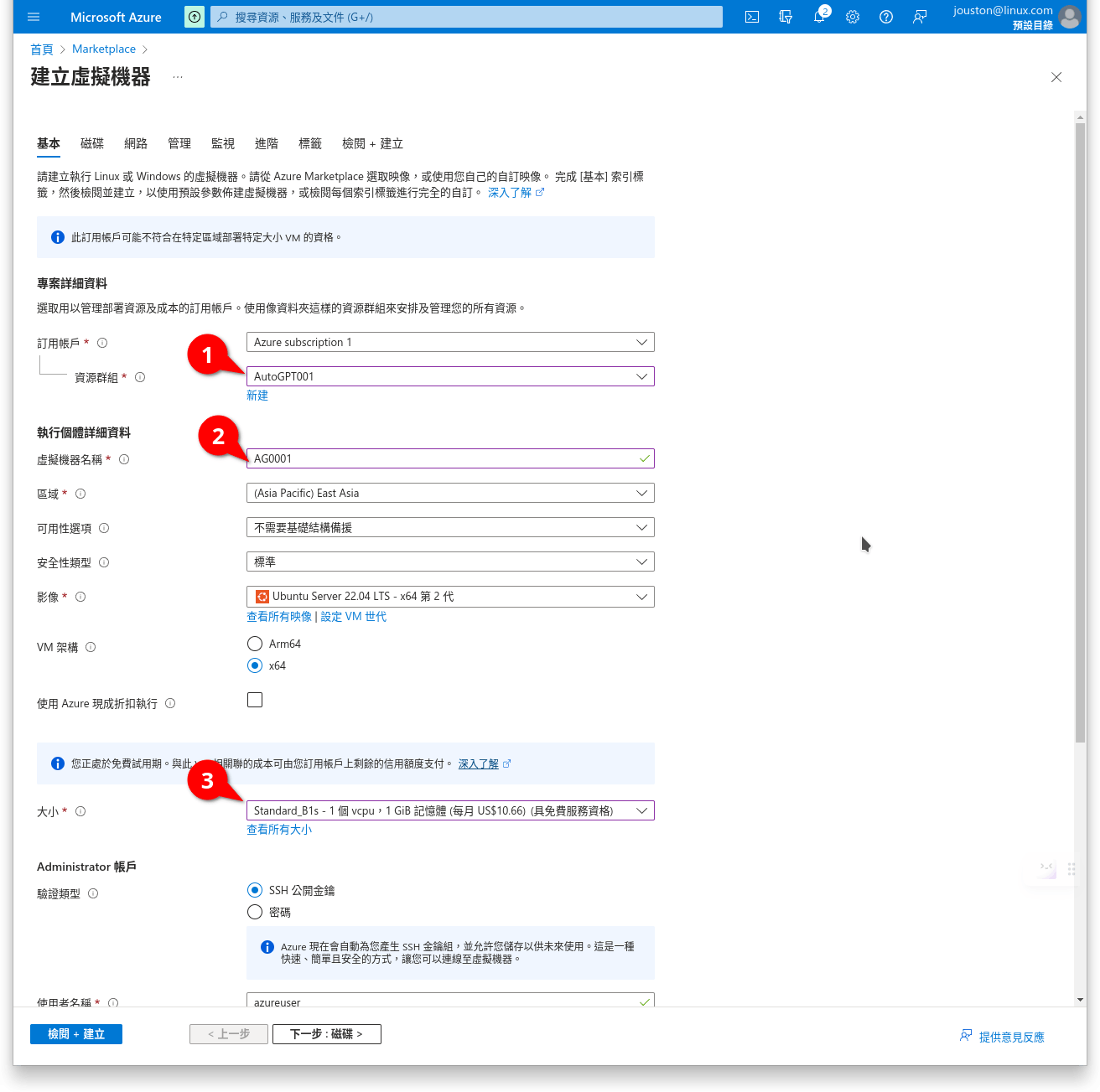Go to 首頁 breadcrumb
This screenshot has height=1092, width=1100.
[42, 49]
